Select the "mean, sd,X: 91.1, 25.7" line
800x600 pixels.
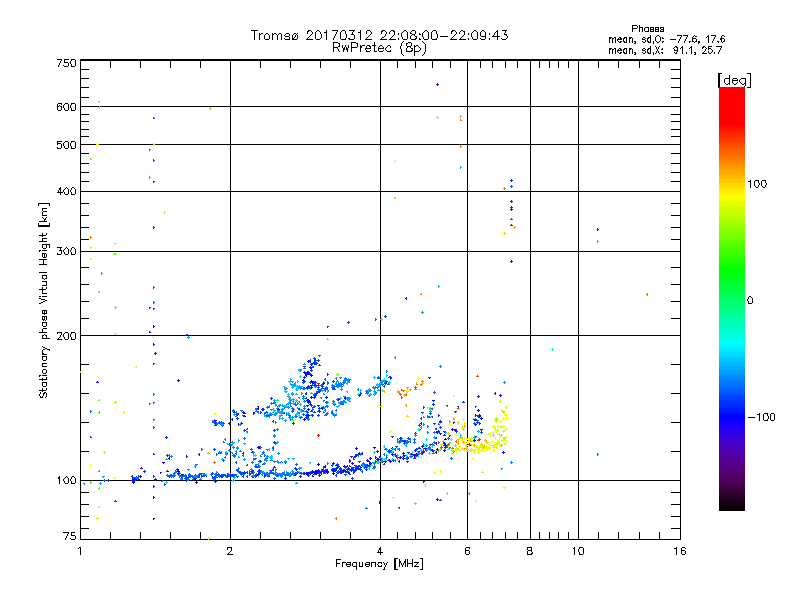click(x=665, y=50)
